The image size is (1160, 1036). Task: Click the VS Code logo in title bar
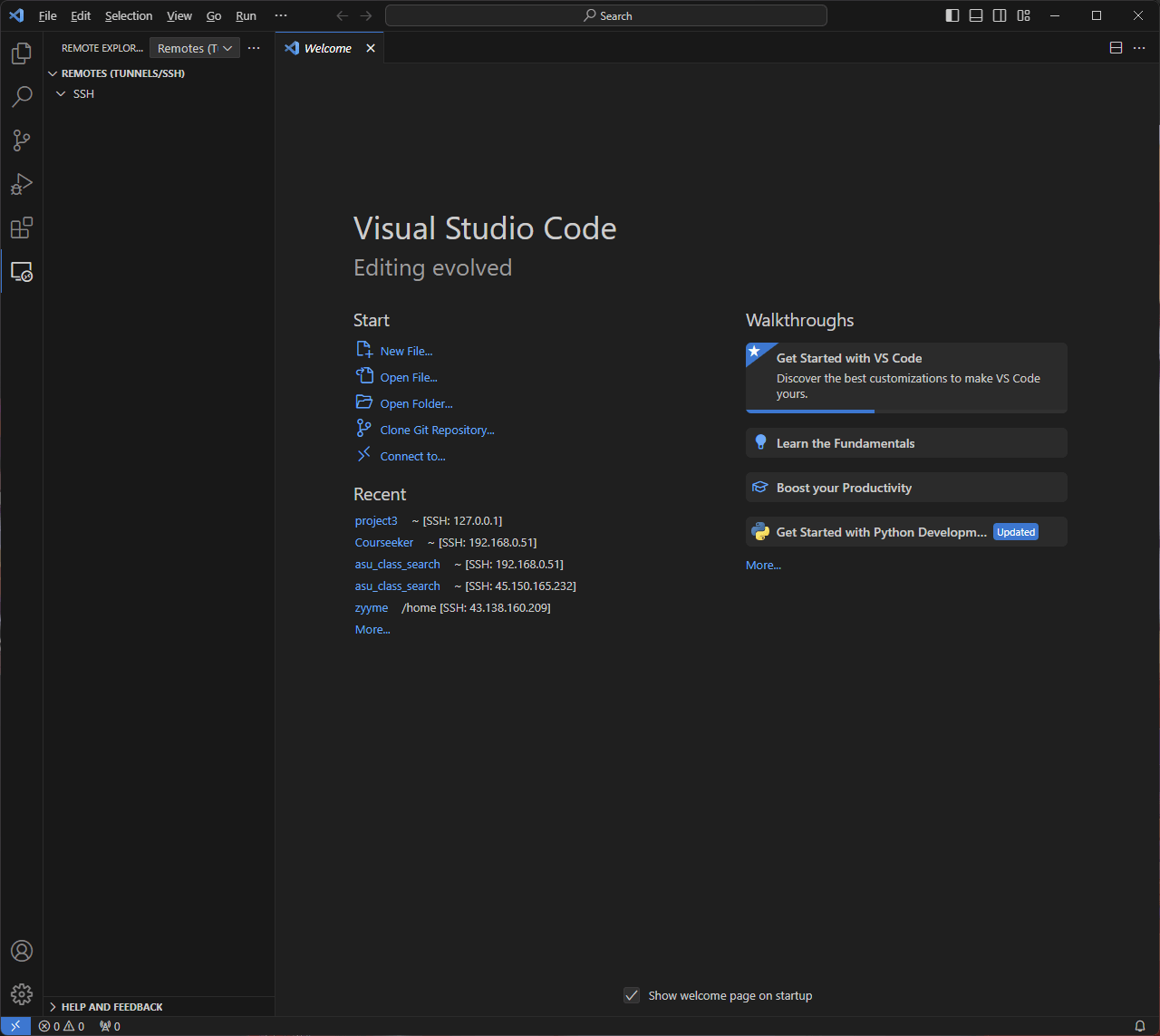16,15
